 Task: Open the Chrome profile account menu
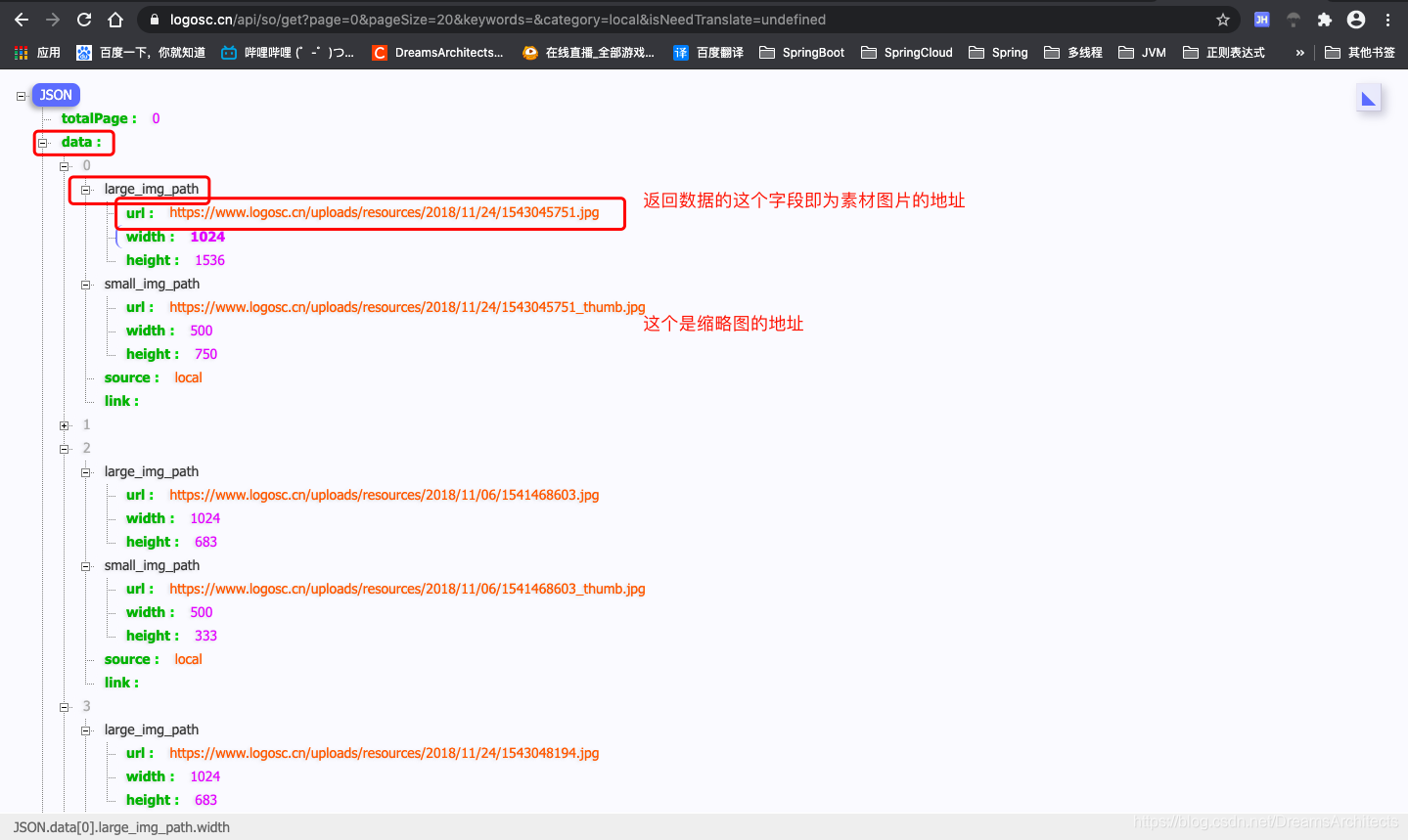[1356, 20]
